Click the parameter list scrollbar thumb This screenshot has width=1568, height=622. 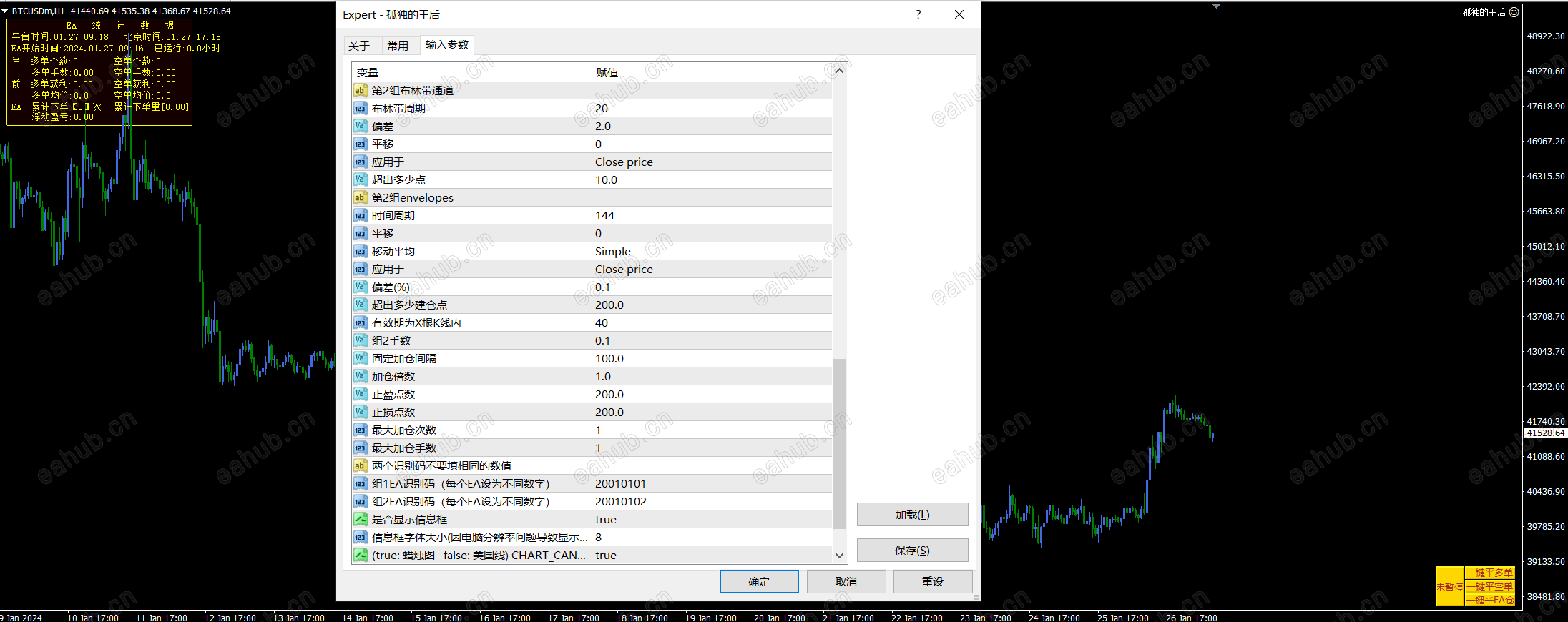(840, 443)
